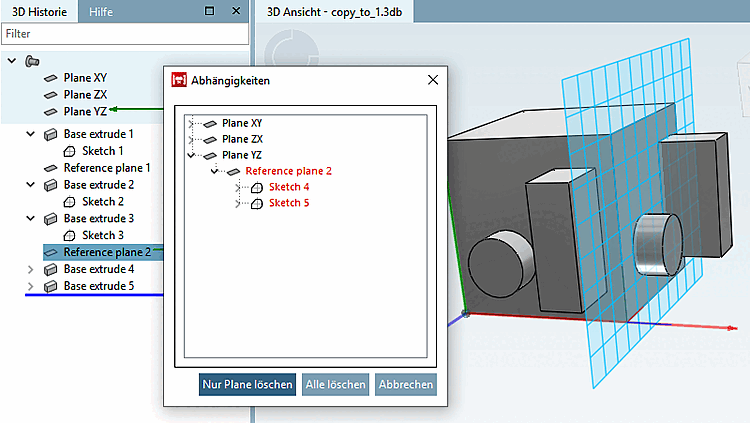
Task: Select red Sketch 4 text in dialog
Action: point(289,187)
